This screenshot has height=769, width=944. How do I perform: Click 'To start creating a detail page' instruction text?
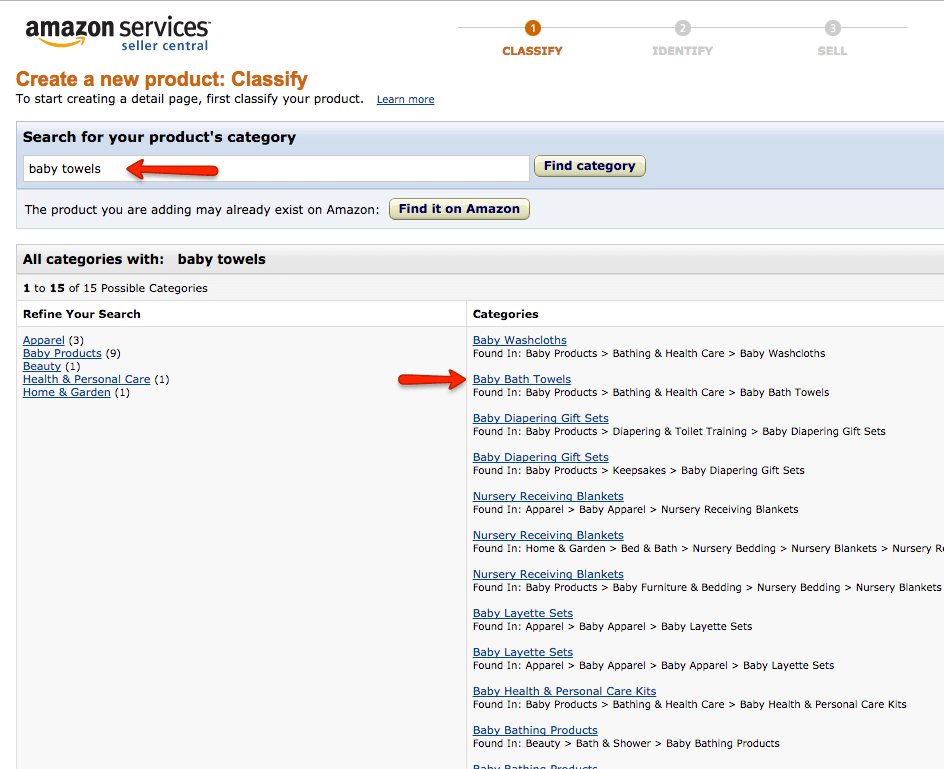coord(190,99)
